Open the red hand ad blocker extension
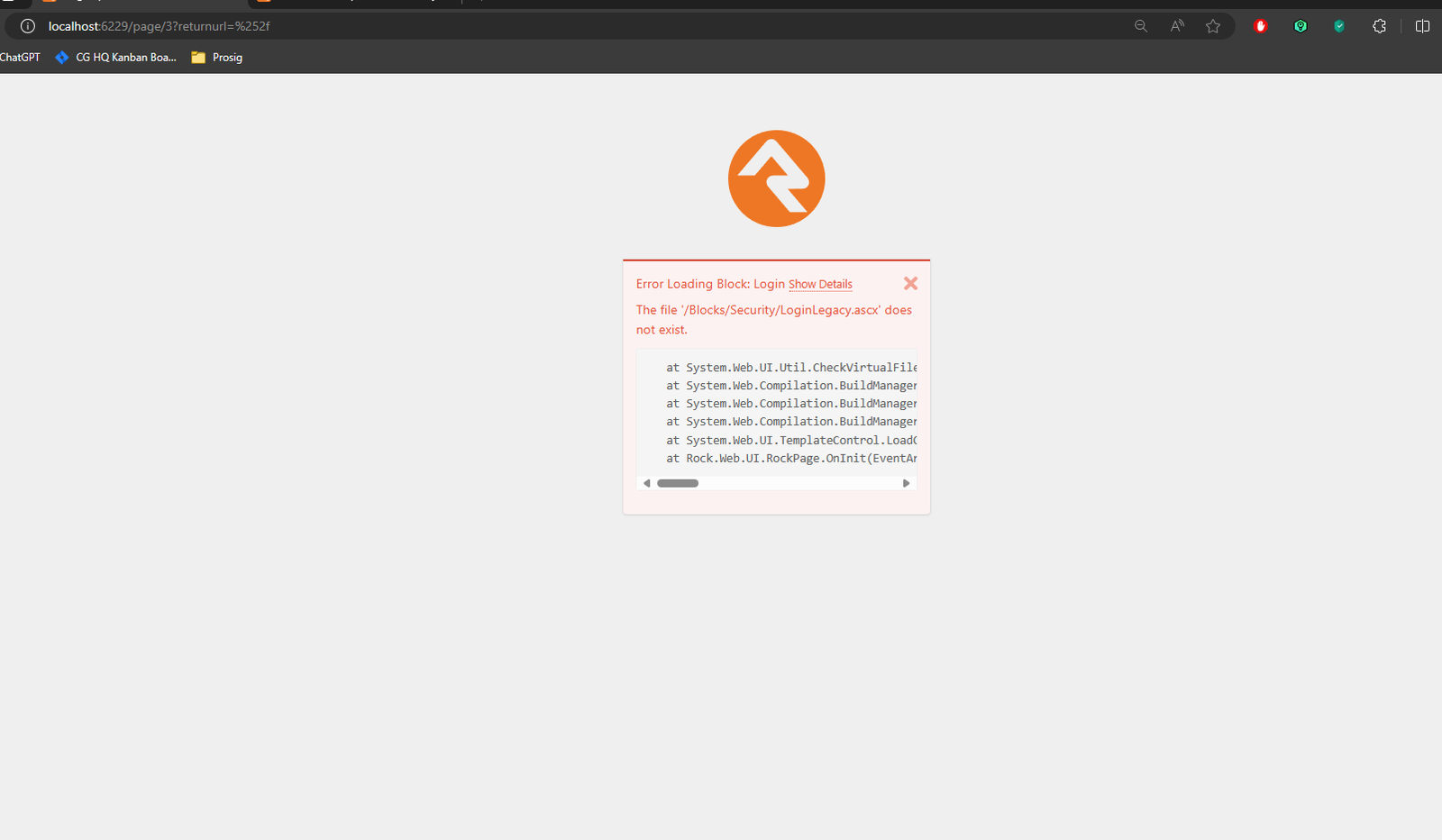The image size is (1442, 840). coord(1261,26)
